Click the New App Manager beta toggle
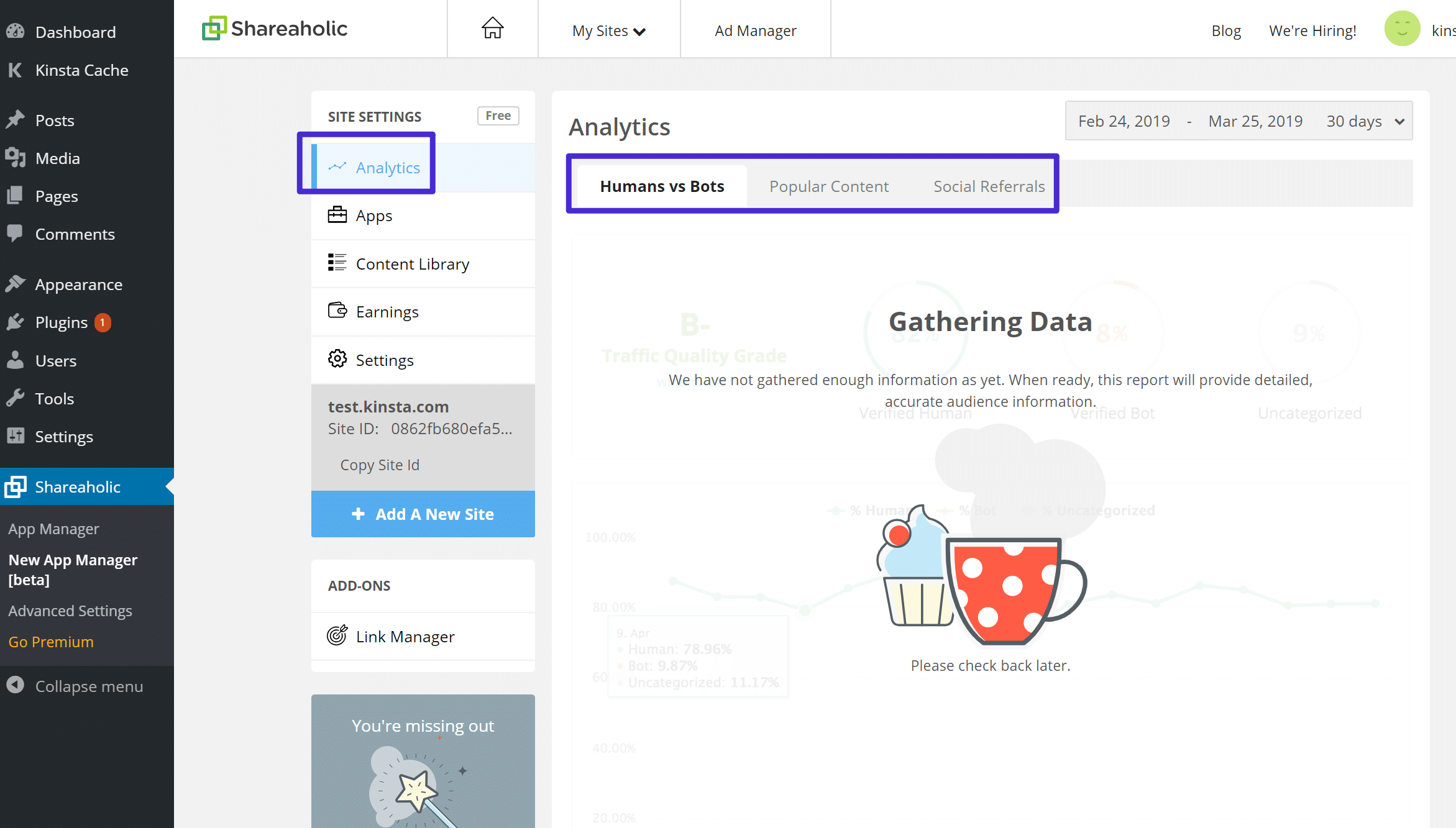The width and height of the screenshot is (1456, 828). click(x=75, y=569)
